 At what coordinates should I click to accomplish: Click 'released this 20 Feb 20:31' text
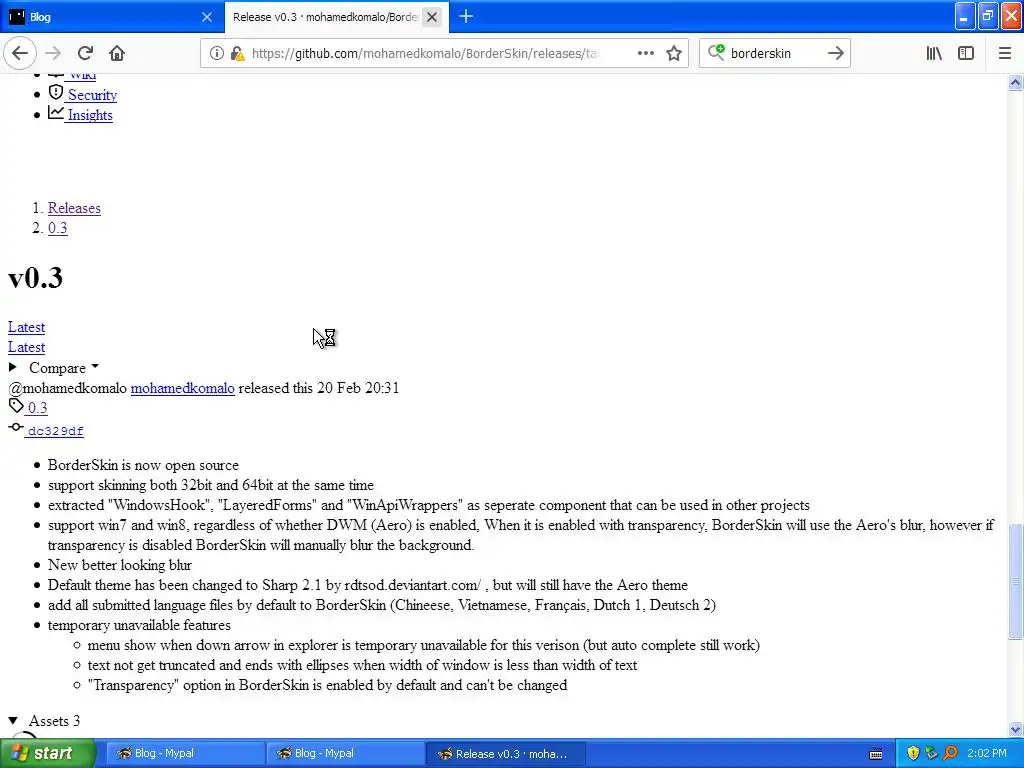(x=319, y=388)
